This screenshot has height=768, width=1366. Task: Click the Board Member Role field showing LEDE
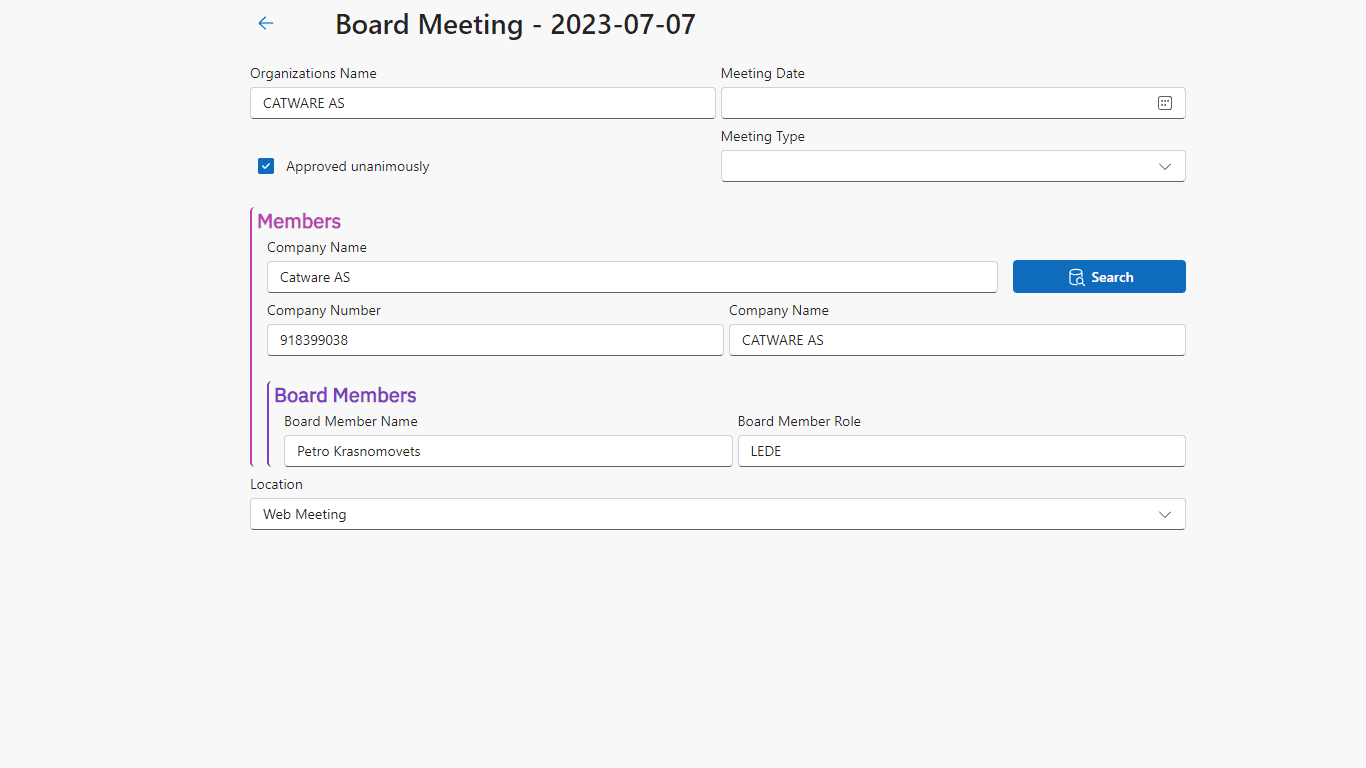tap(960, 451)
